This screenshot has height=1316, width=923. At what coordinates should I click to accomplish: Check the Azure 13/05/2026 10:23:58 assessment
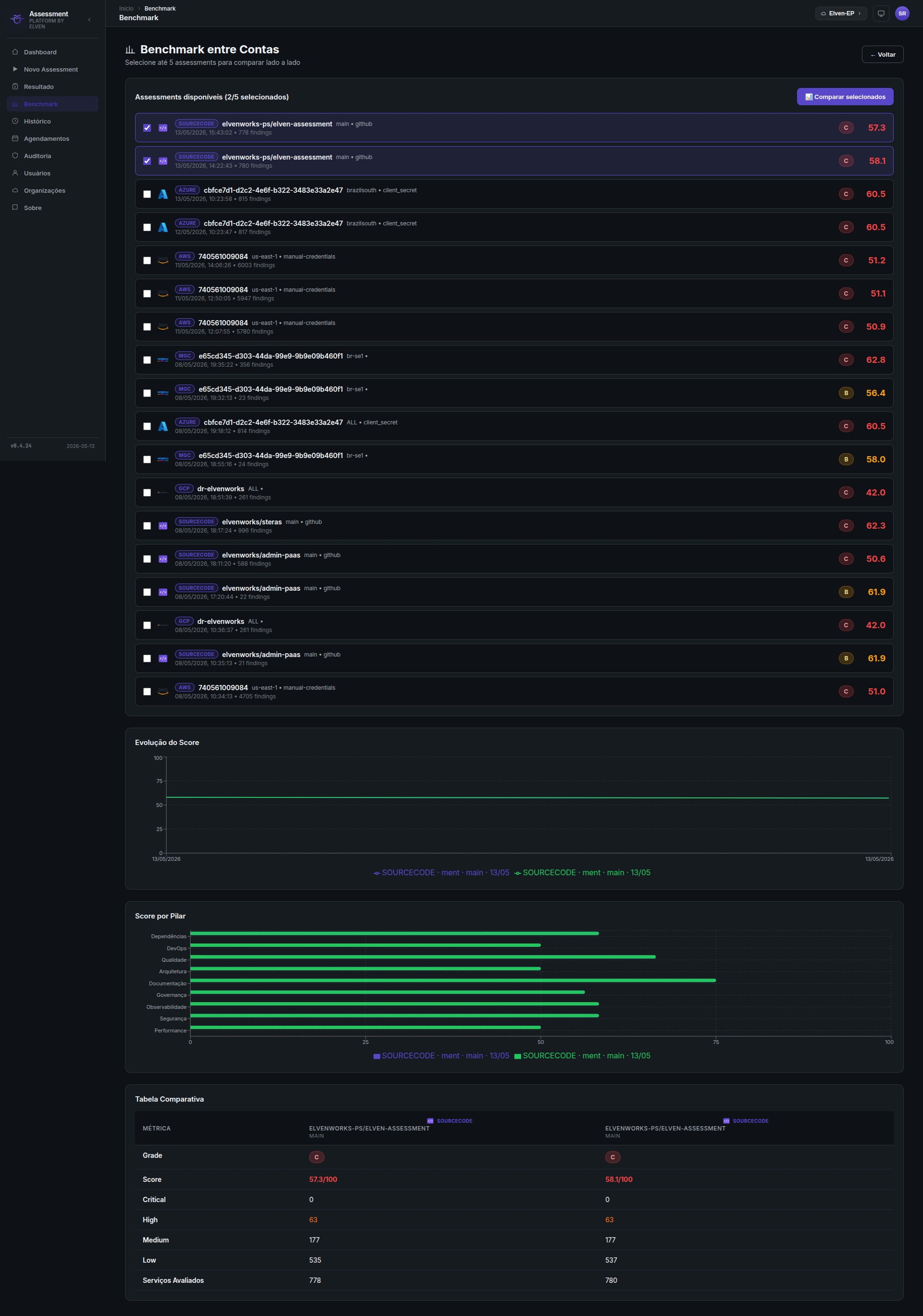pyautogui.click(x=147, y=194)
